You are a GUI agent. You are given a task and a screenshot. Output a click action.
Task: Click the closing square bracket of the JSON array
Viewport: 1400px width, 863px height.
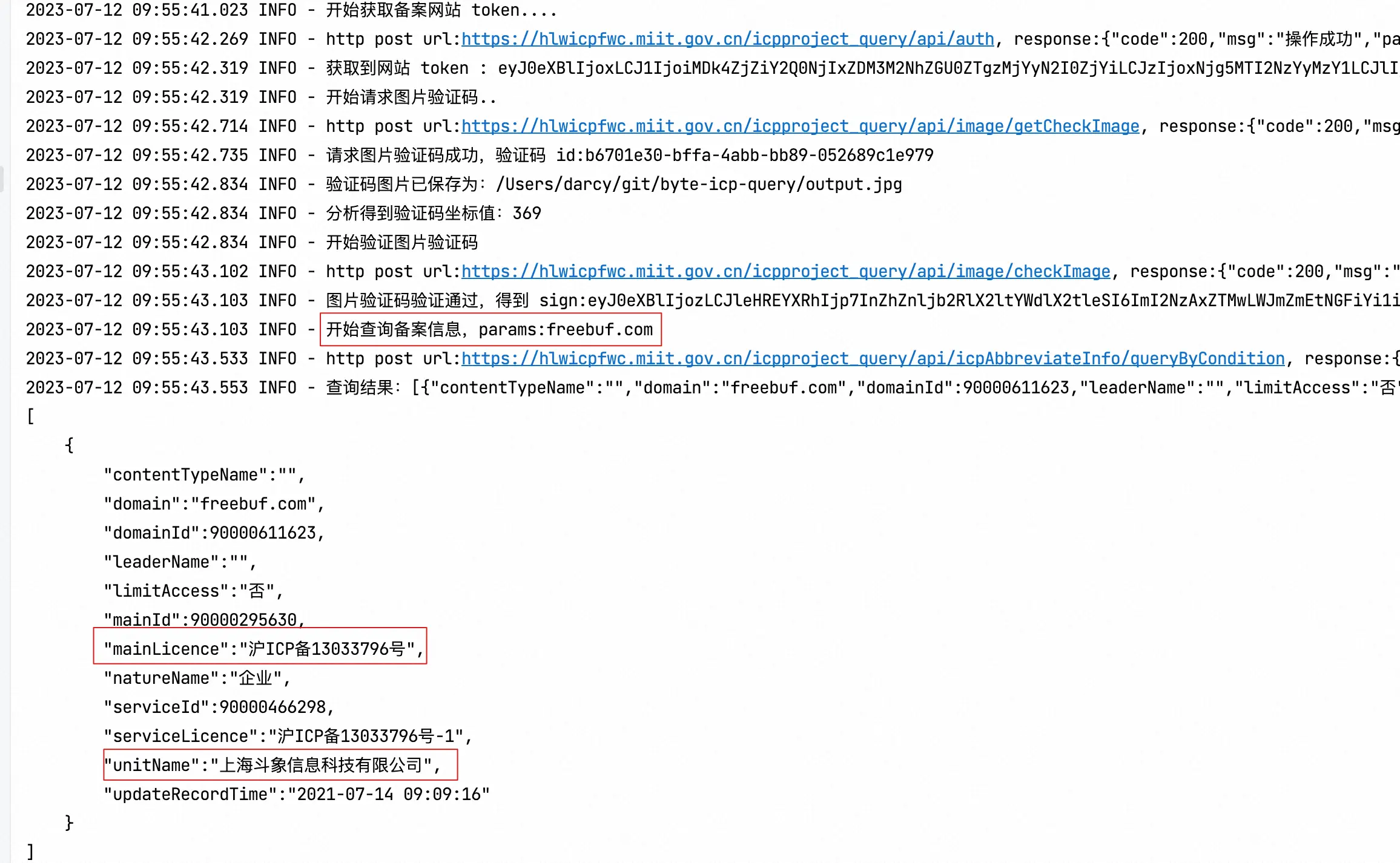coord(30,852)
